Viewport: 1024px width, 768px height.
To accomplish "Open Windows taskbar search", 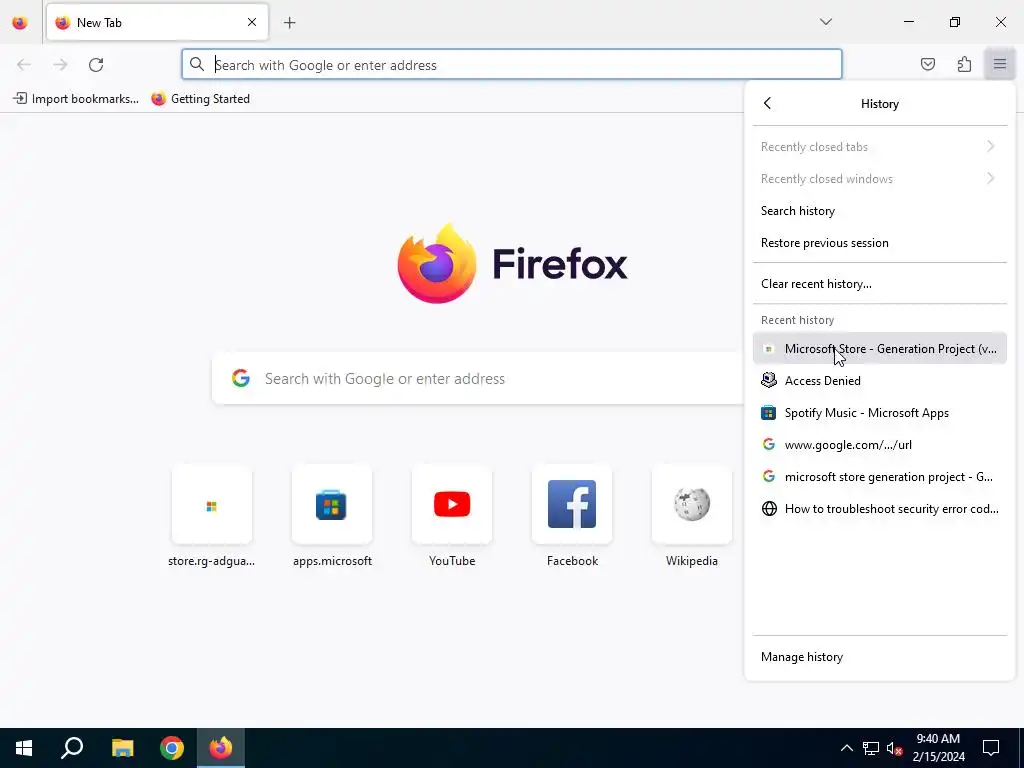I will [72, 748].
